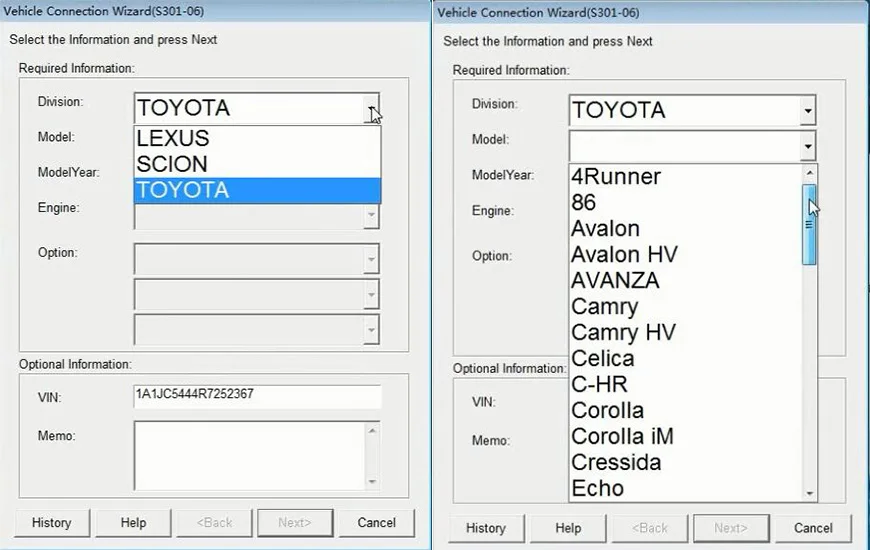Click <Back button in left window

[214, 523]
